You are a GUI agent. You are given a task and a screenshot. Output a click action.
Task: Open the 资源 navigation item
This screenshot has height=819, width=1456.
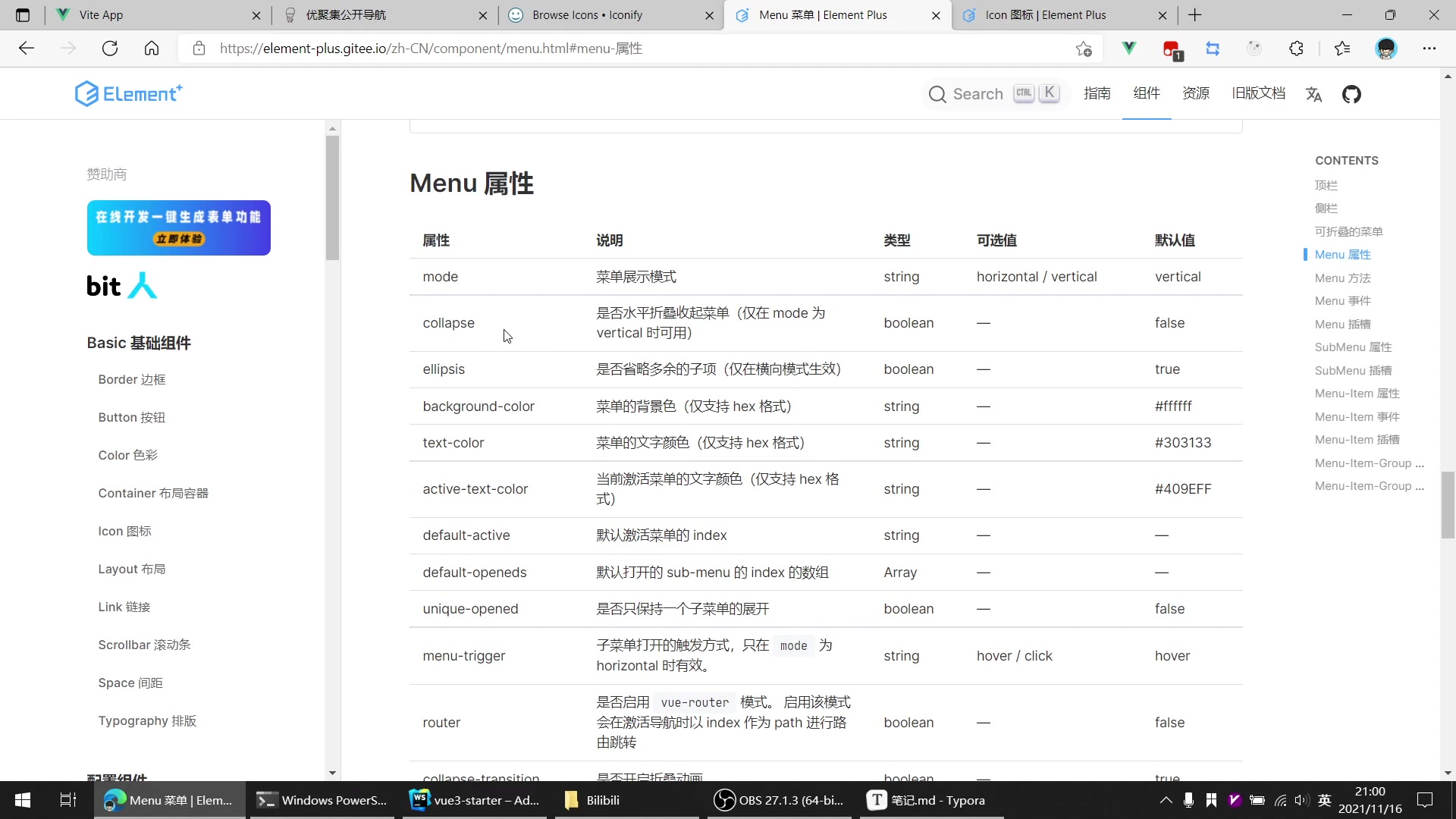point(1195,93)
